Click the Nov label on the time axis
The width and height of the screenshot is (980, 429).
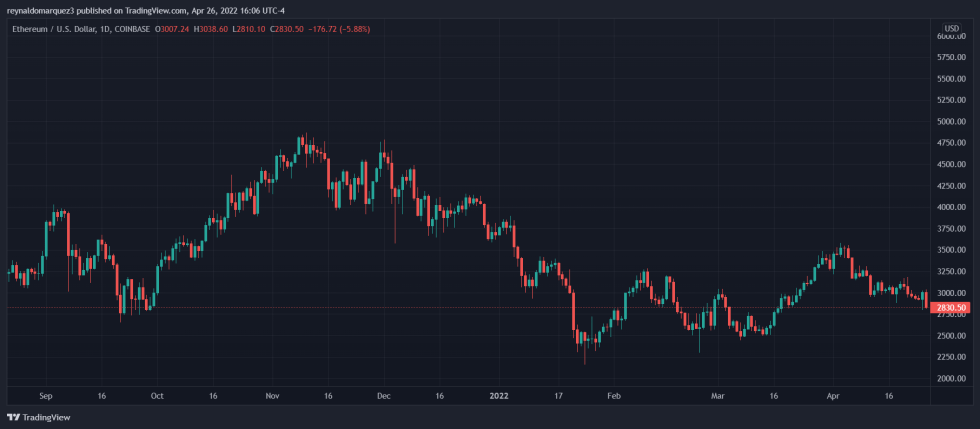point(271,395)
